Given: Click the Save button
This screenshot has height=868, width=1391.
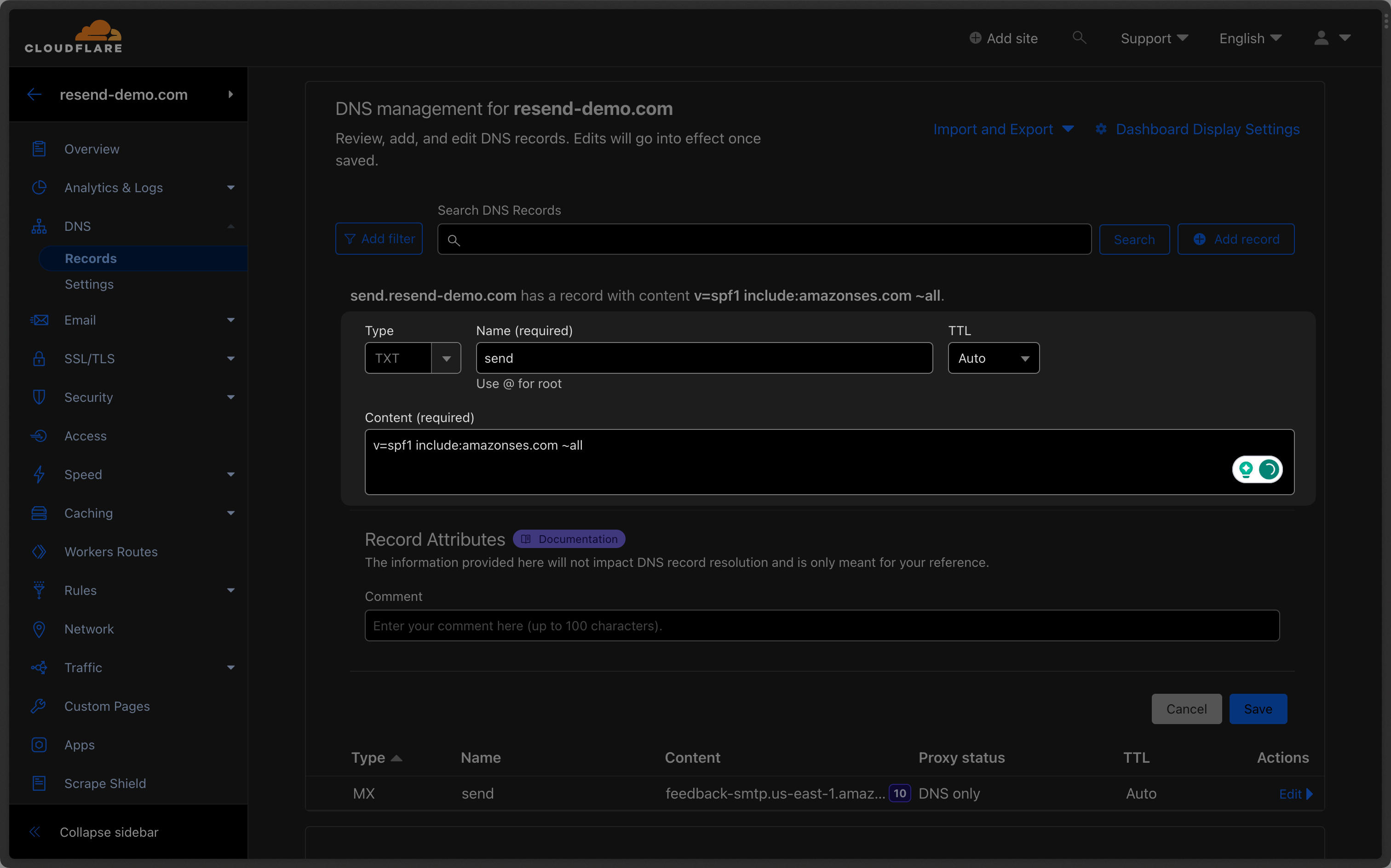Looking at the screenshot, I should point(1258,709).
